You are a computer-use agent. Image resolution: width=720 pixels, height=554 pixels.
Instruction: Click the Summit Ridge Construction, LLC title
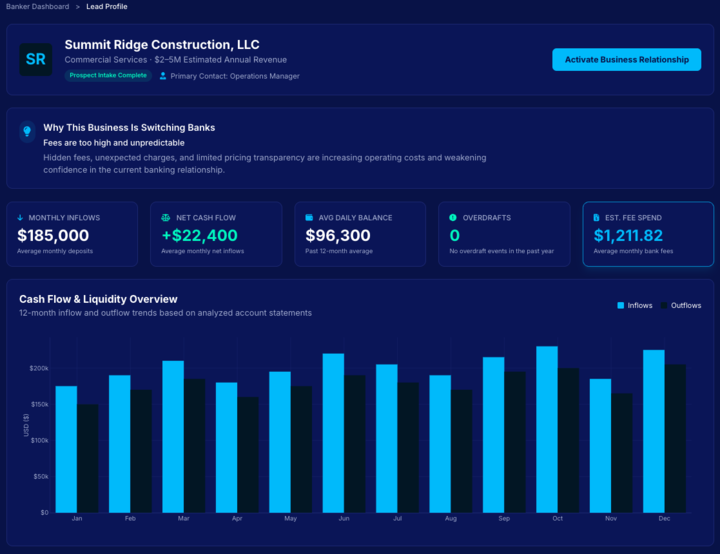161,45
